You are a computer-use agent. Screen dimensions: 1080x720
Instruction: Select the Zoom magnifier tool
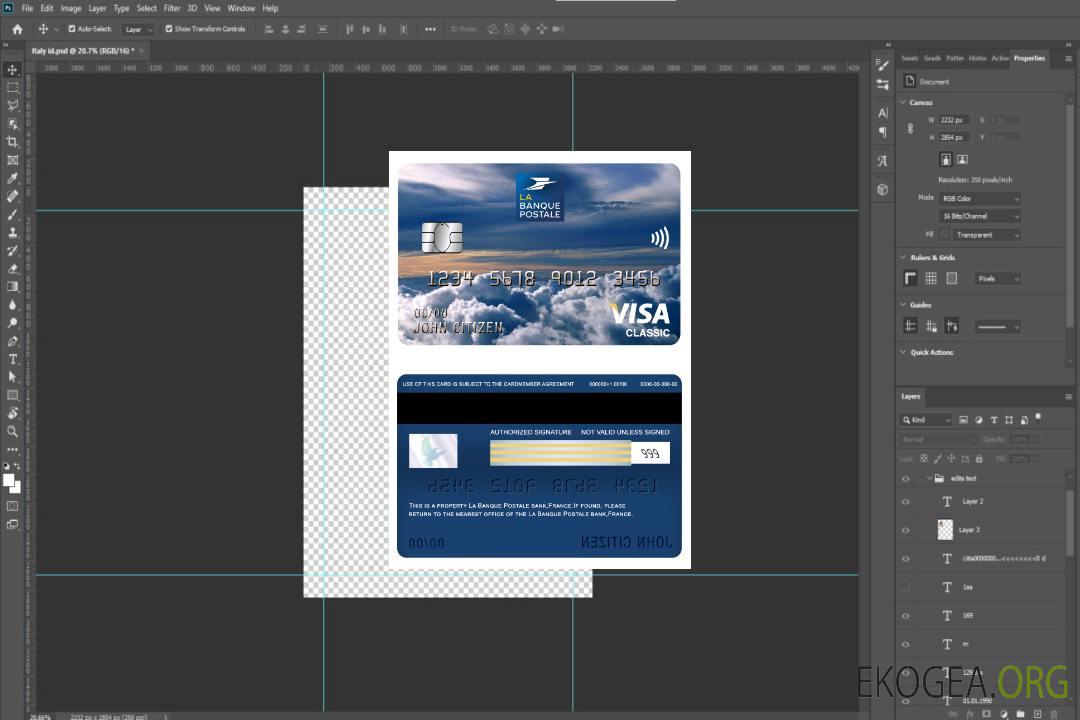[12, 431]
